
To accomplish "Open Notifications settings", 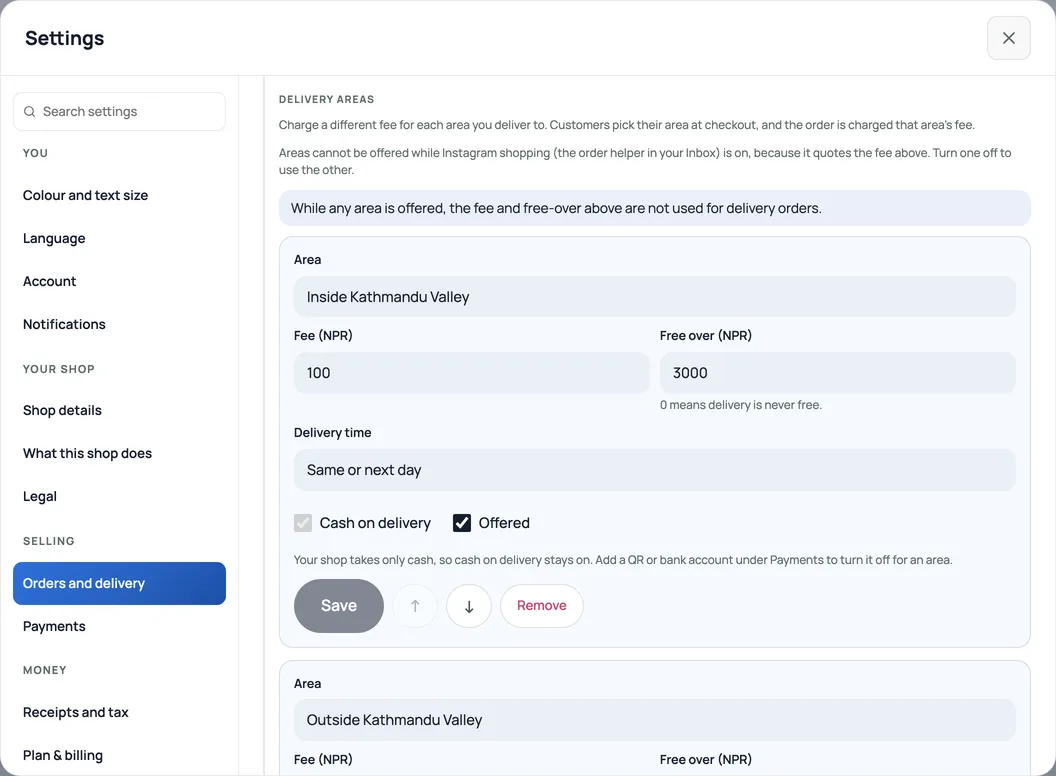I will [119, 325].
